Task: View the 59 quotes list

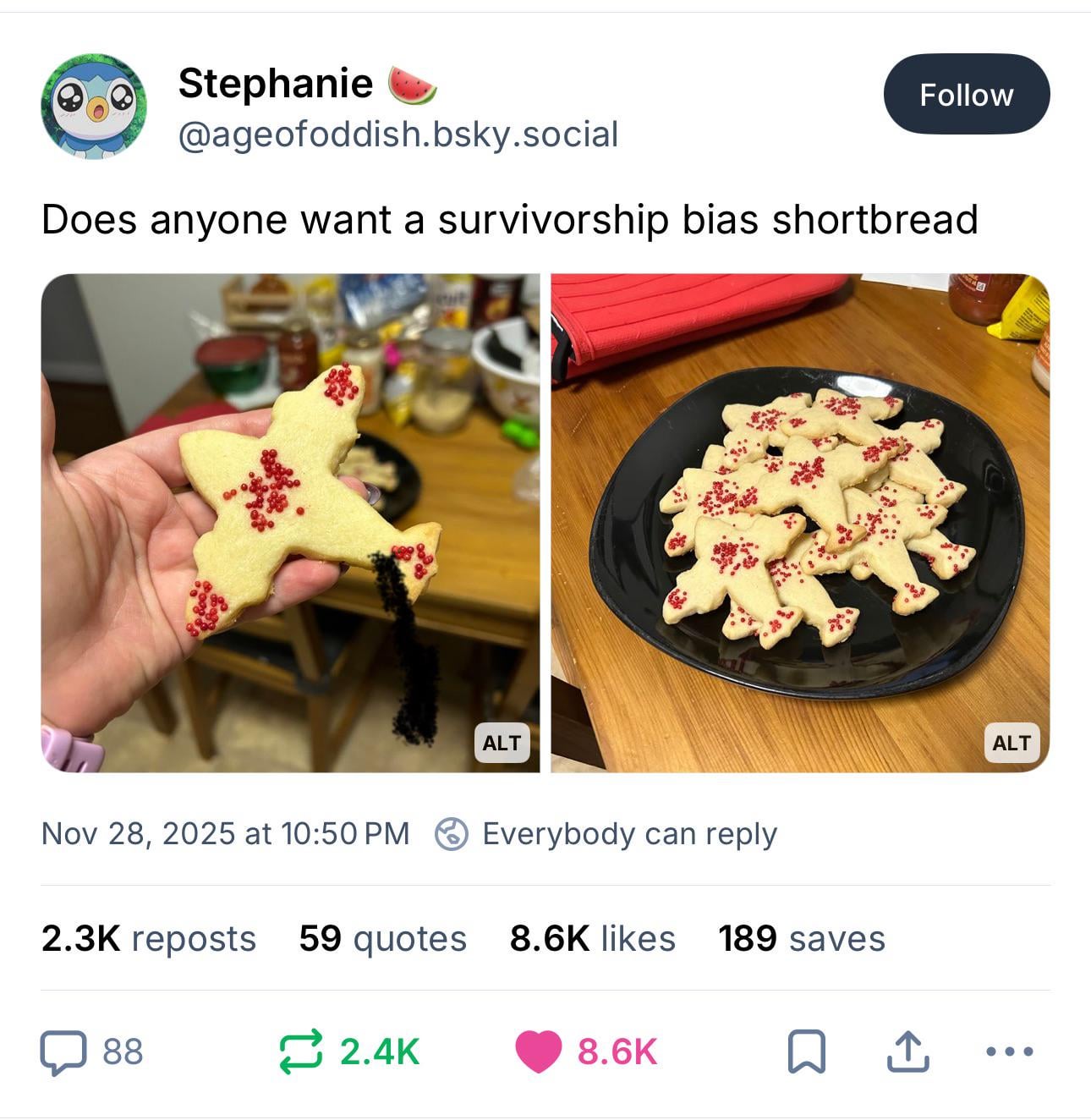Action: pos(382,938)
